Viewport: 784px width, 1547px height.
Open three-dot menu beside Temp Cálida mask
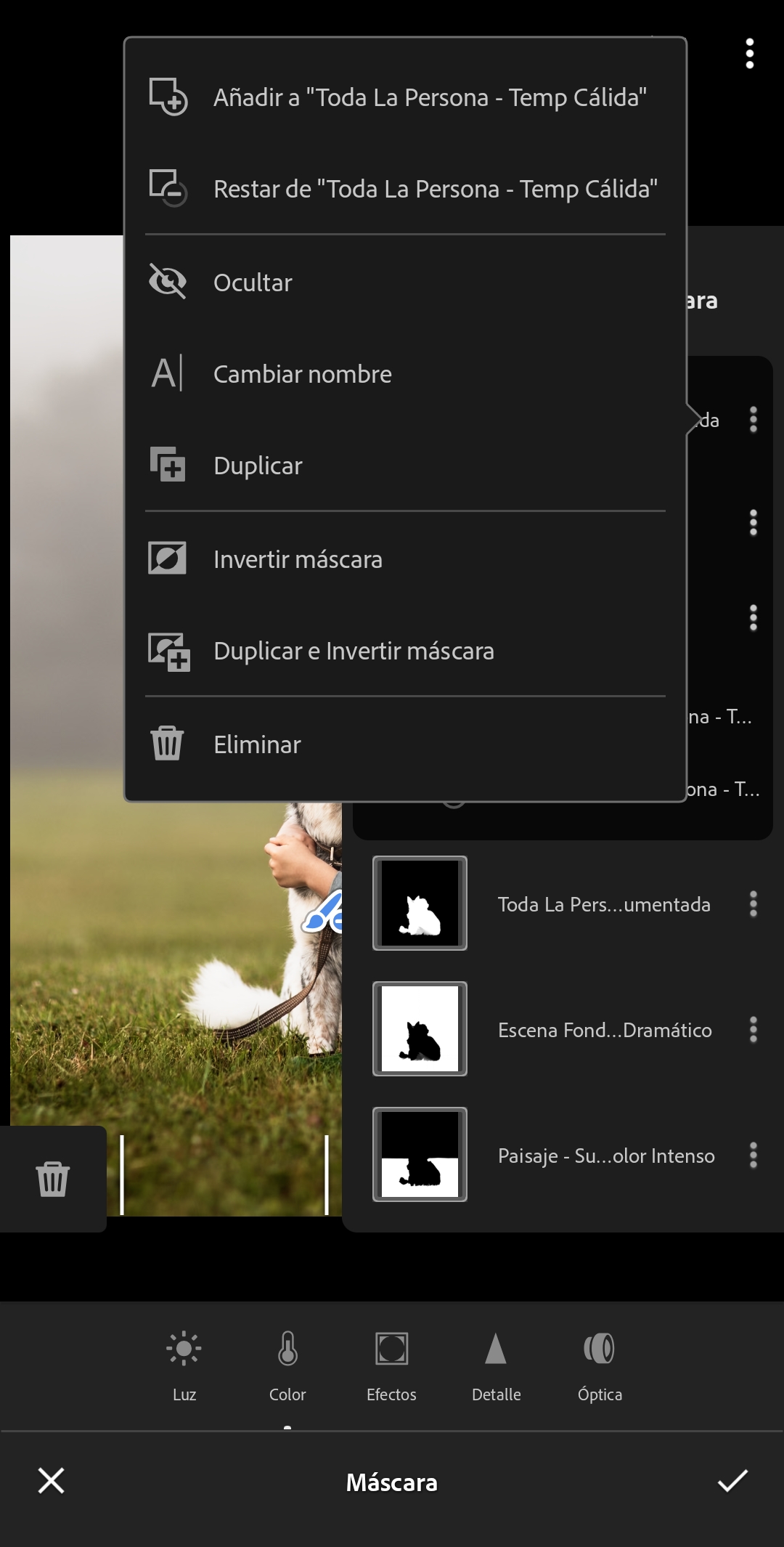[754, 420]
